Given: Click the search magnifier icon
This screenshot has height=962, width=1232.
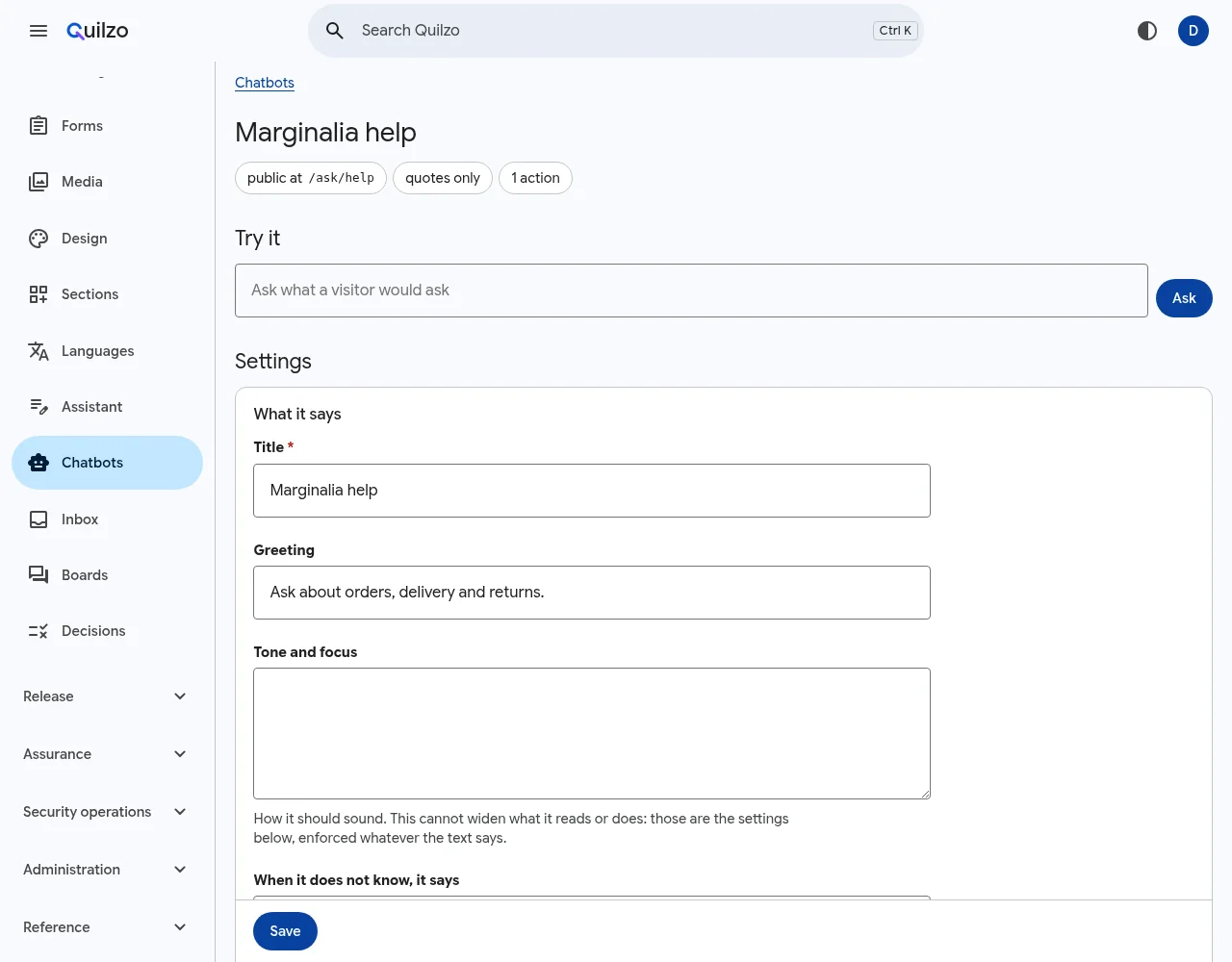Looking at the screenshot, I should point(335,31).
